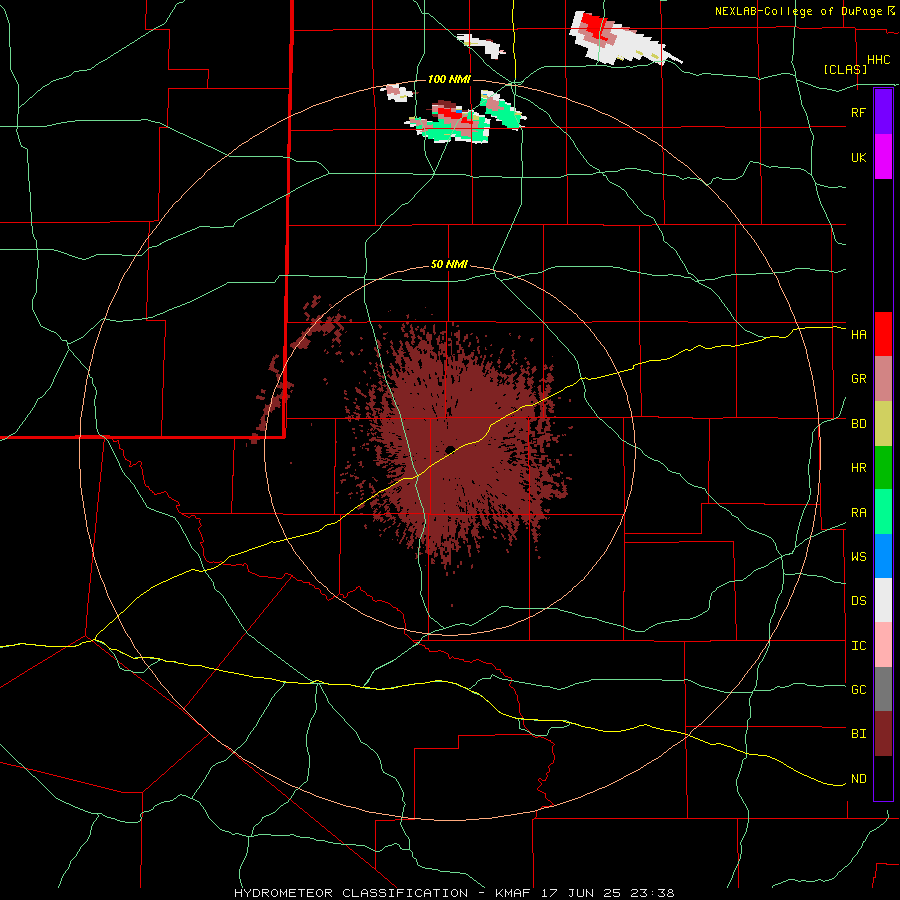Click the ND legend label
The height and width of the screenshot is (900, 900).
pos(858,779)
